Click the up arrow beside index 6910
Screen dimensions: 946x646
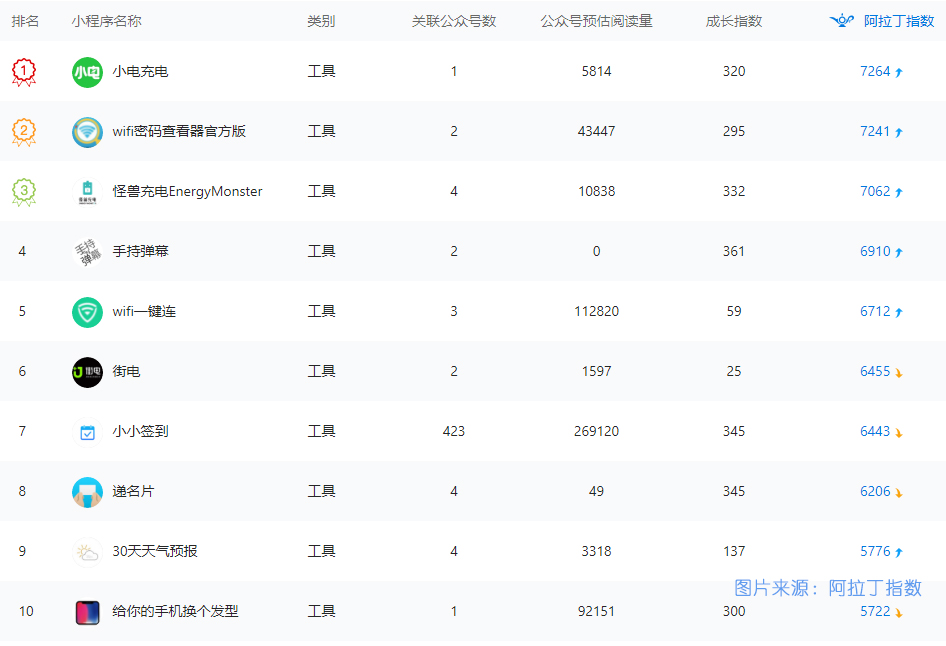pyautogui.click(x=899, y=252)
